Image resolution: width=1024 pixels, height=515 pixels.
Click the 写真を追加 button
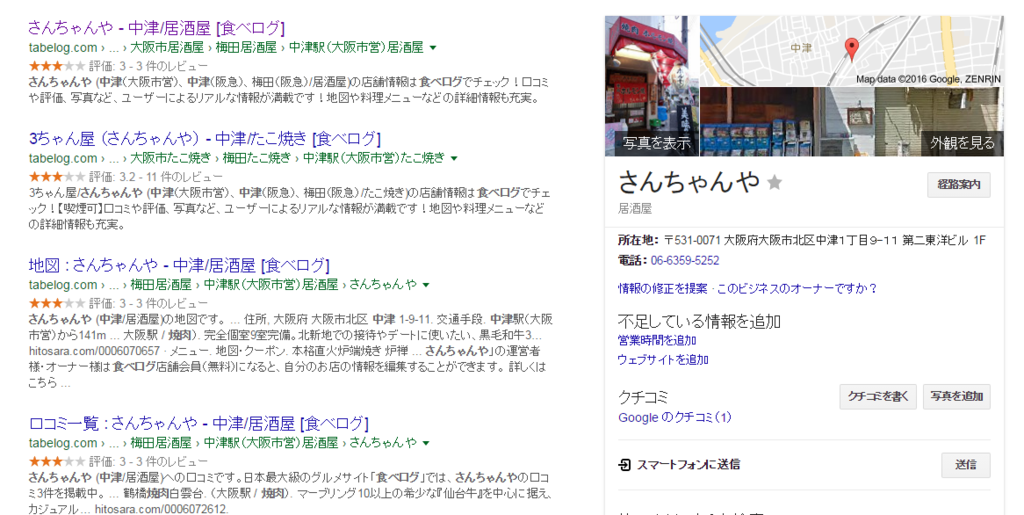coord(957,396)
